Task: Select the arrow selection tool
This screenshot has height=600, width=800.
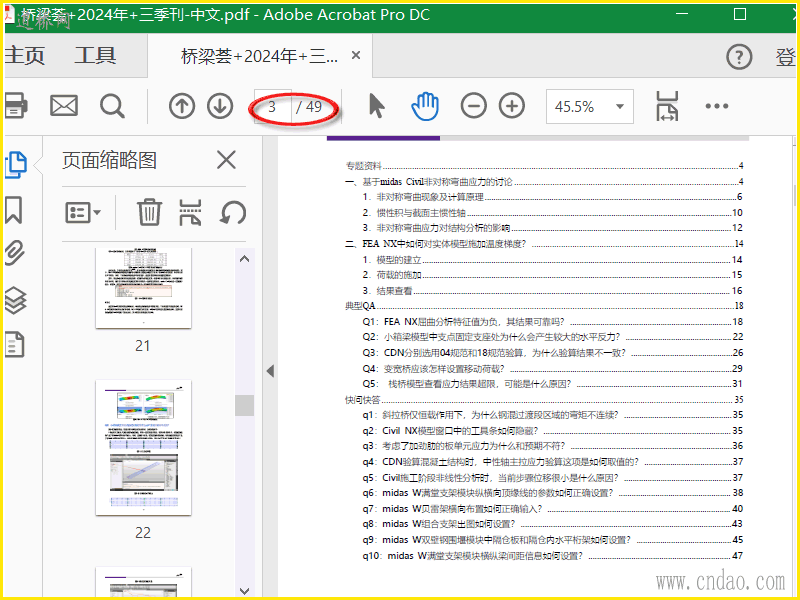Action: pos(377,106)
